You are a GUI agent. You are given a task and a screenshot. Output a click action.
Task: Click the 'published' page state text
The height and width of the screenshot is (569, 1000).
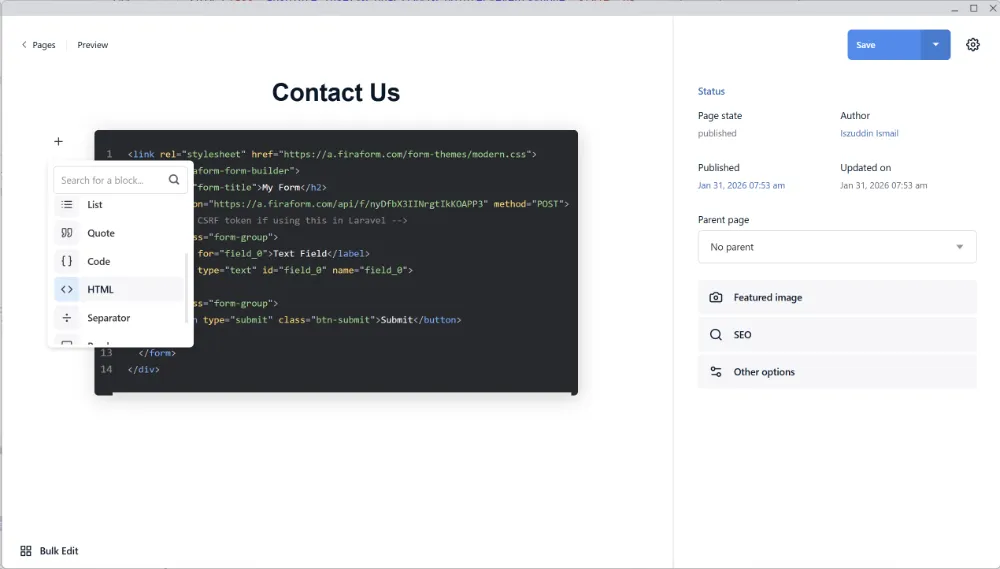pyautogui.click(x=717, y=133)
